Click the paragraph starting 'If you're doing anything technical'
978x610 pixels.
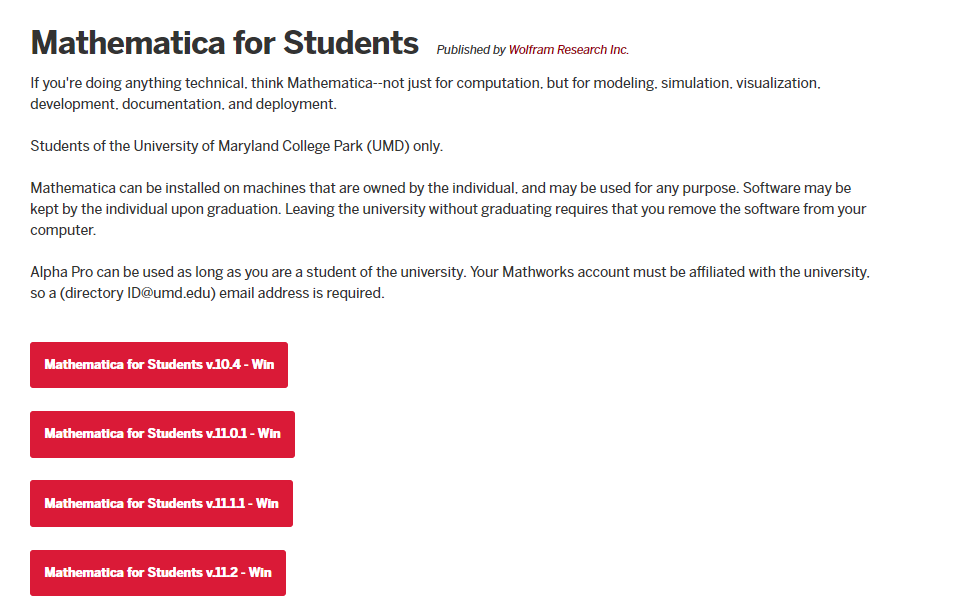coord(425,84)
